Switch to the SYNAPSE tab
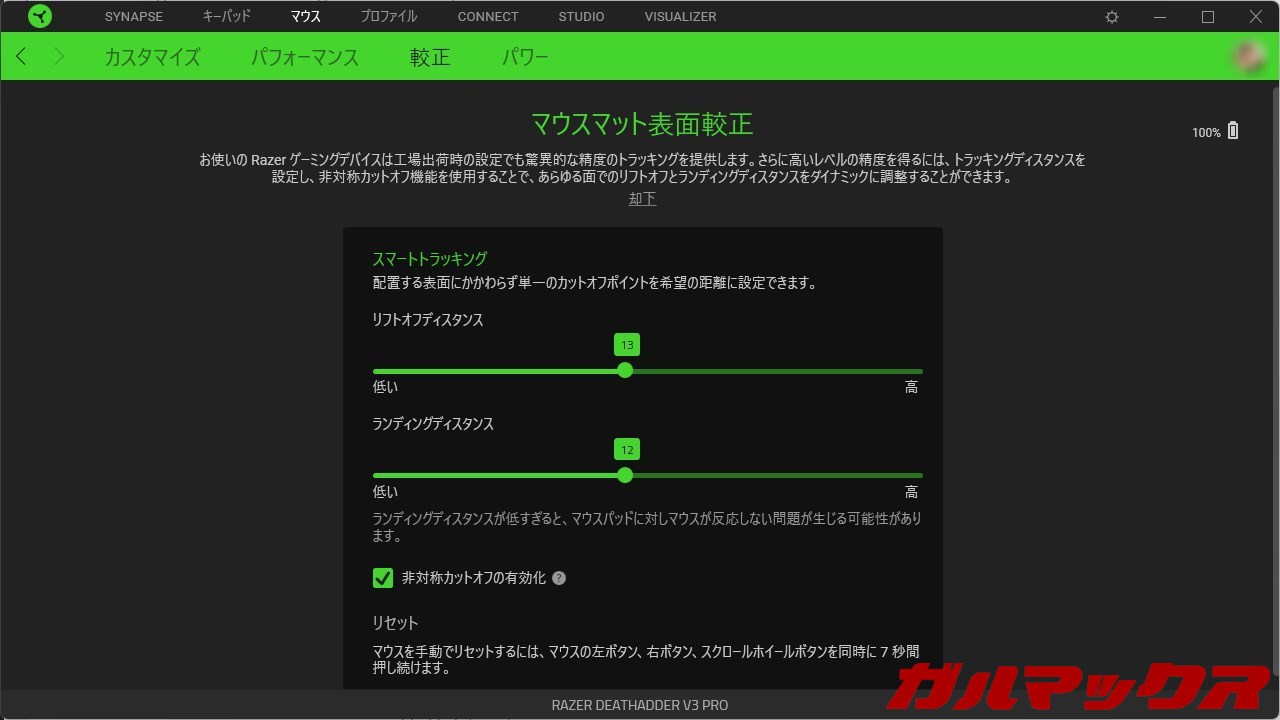 pyautogui.click(x=134, y=17)
